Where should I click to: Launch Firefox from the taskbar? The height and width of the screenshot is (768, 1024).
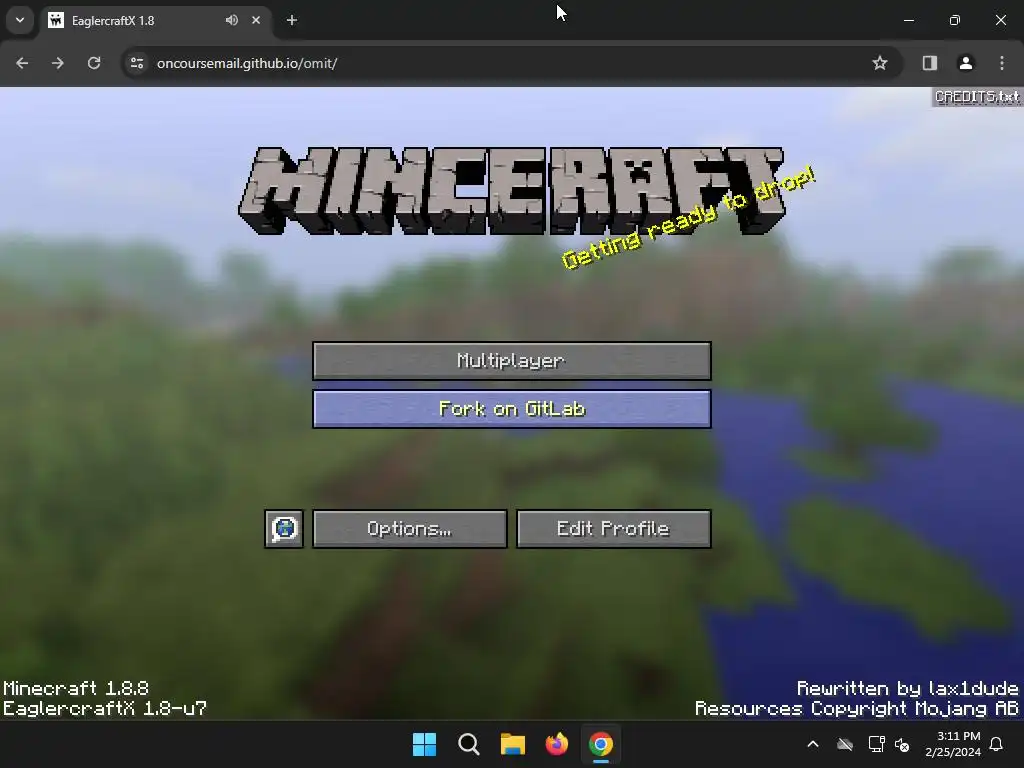(556, 744)
